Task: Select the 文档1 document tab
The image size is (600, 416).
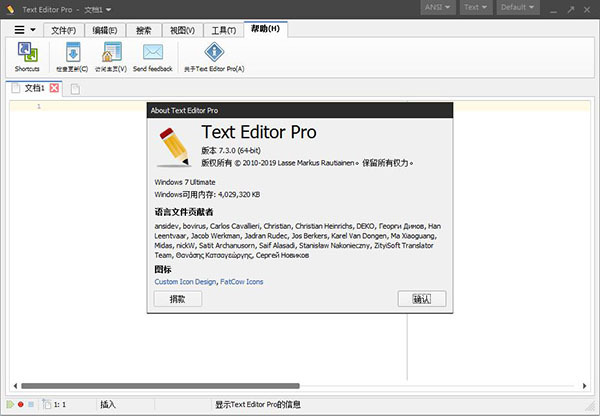Action: [34, 88]
